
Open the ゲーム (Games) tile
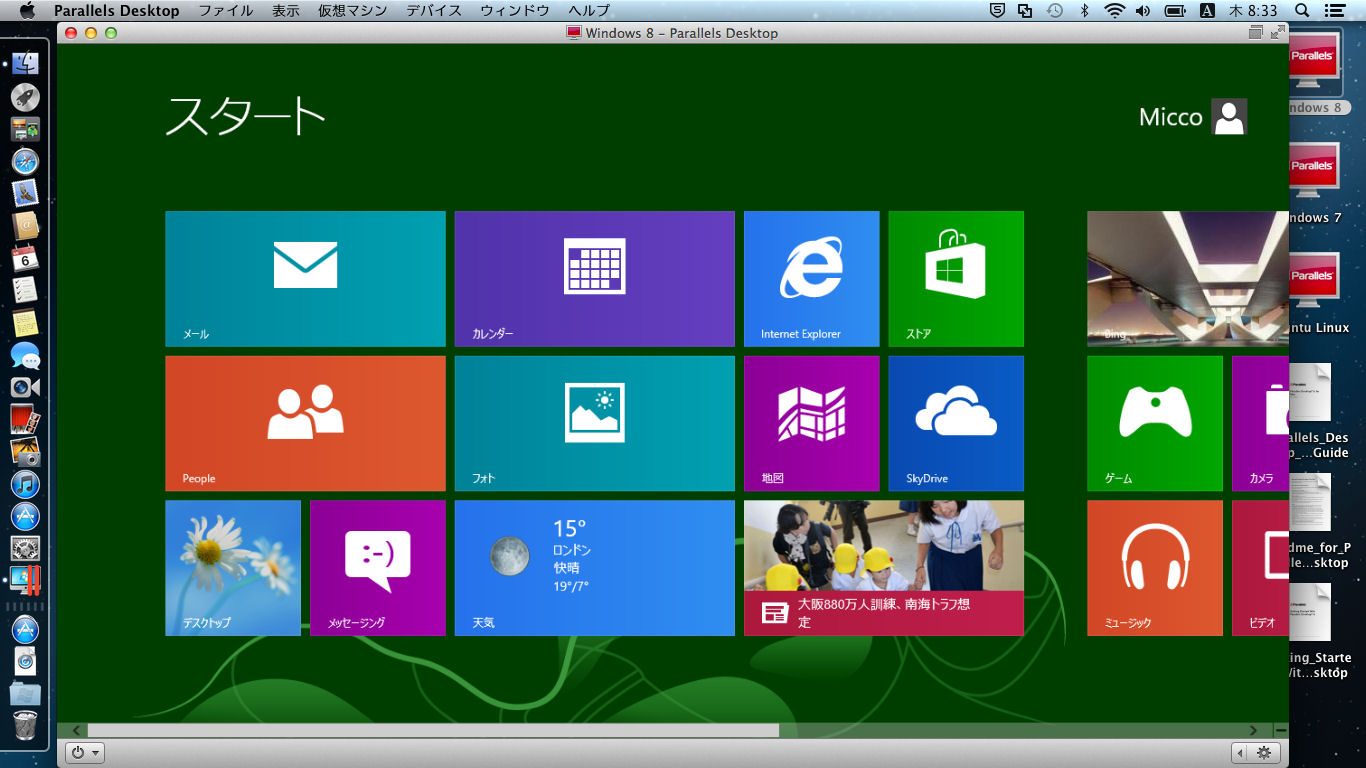coord(1155,423)
